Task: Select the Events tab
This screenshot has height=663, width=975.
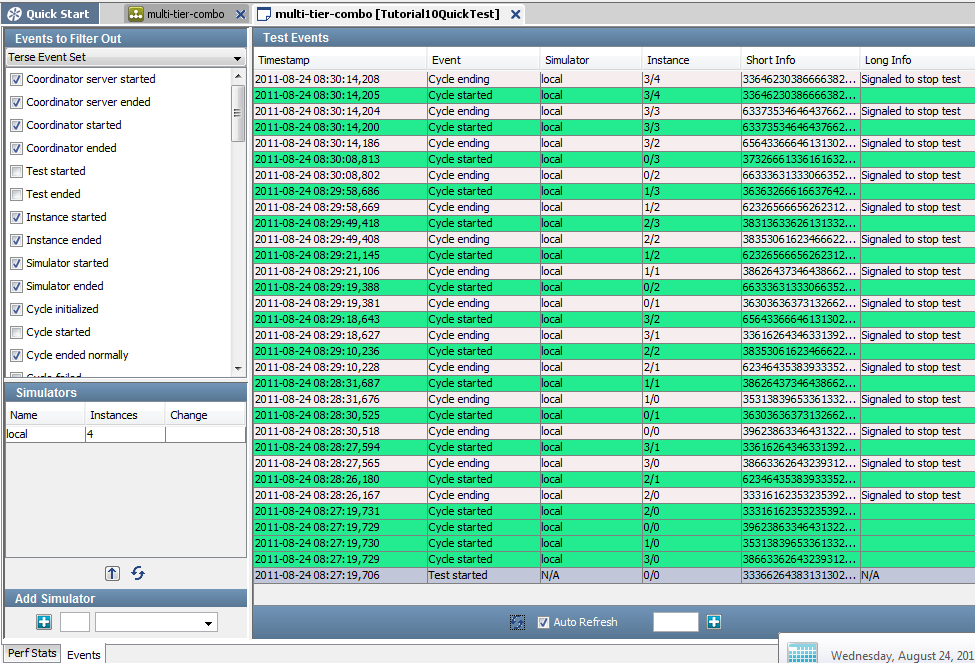Action: [83, 655]
